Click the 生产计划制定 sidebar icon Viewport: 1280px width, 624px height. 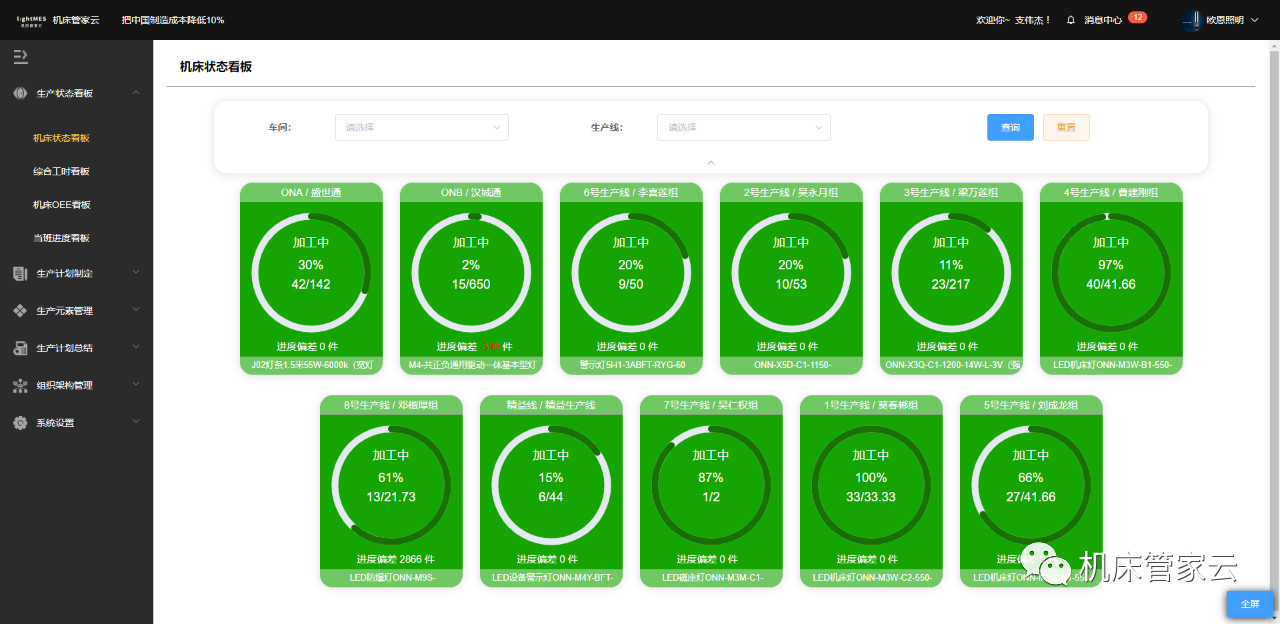20,273
